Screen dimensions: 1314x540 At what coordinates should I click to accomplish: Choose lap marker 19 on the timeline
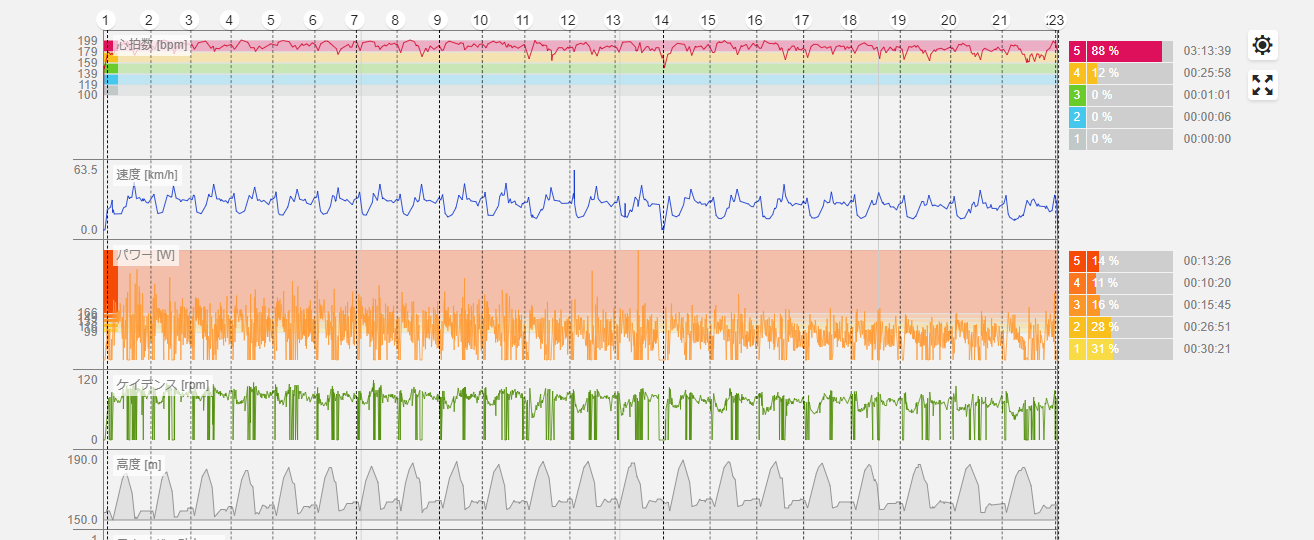(898, 20)
